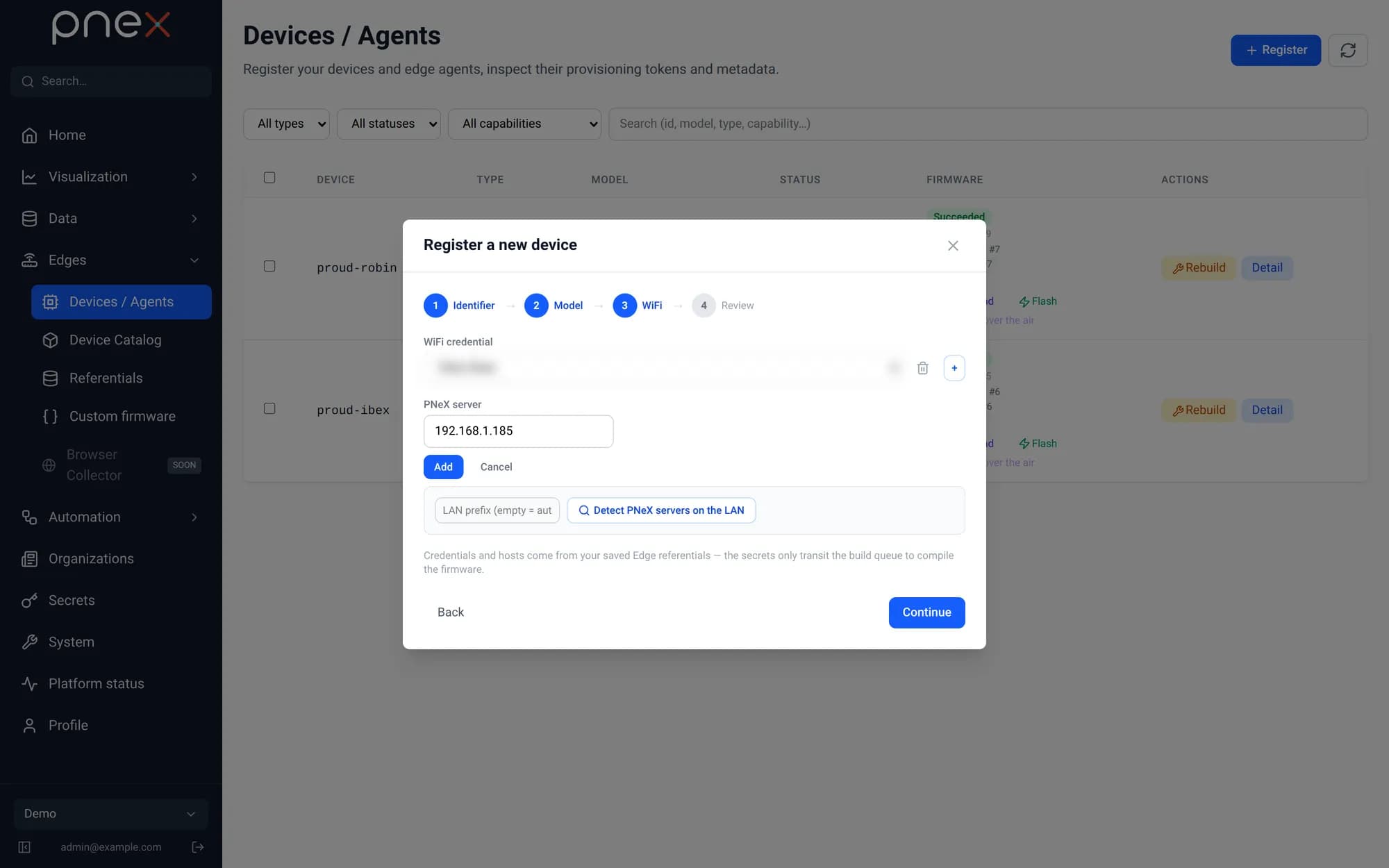The height and width of the screenshot is (868, 1389).
Task: Focus the PNeX server address field
Action: [x=518, y=431]
